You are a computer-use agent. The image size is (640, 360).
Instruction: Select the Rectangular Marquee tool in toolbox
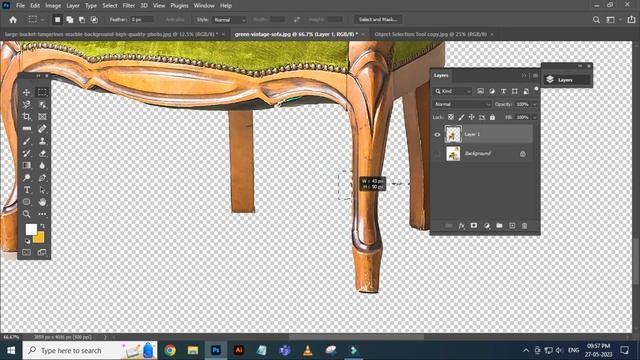pos(42,92)
